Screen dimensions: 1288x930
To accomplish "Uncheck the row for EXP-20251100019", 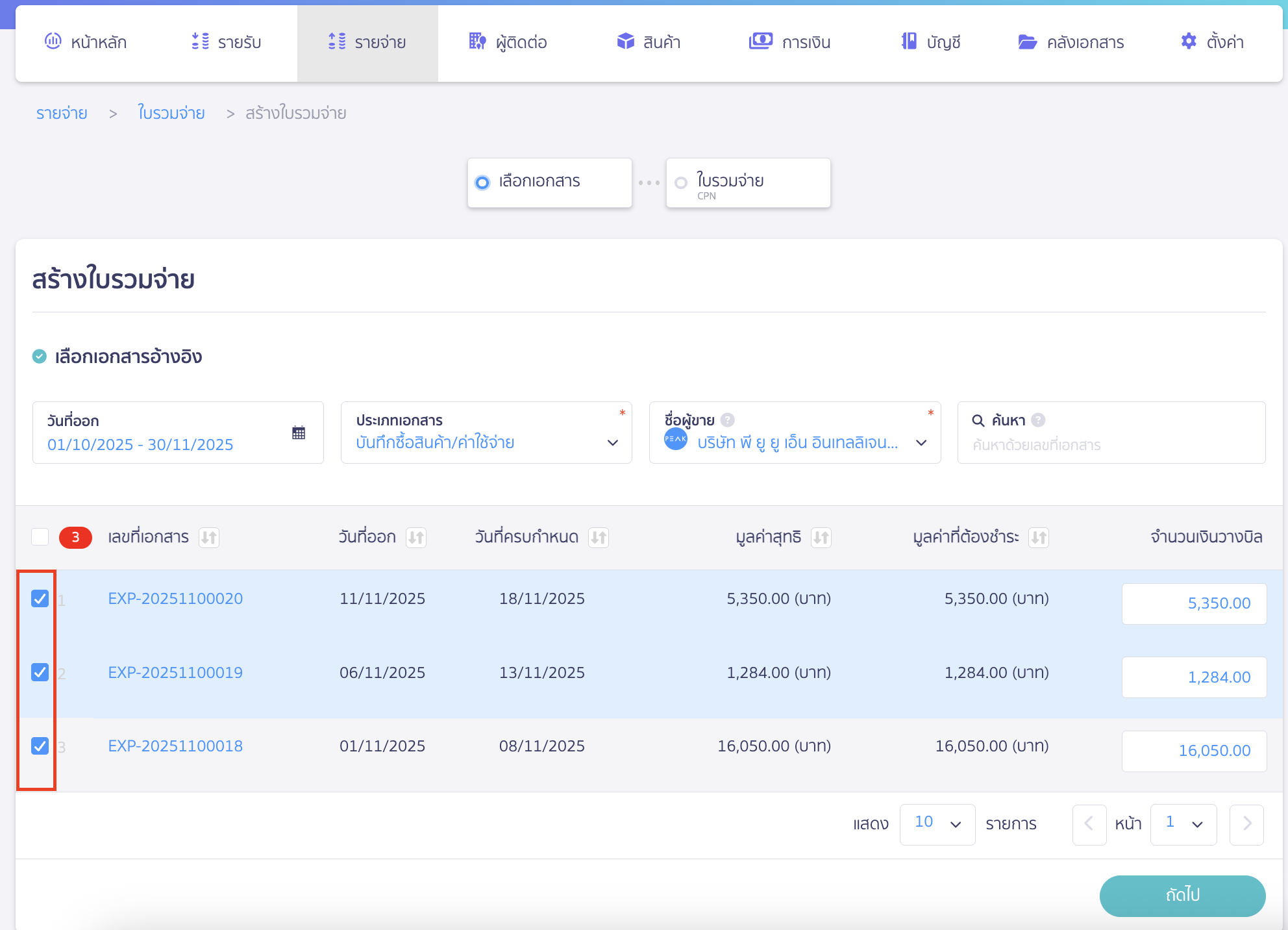I will 40,672.
